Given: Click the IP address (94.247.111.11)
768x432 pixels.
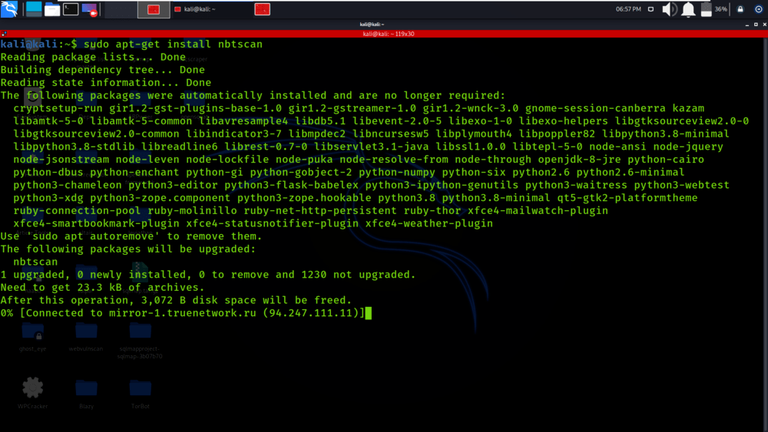Looking at the screenshot, I should coord(311,313).
